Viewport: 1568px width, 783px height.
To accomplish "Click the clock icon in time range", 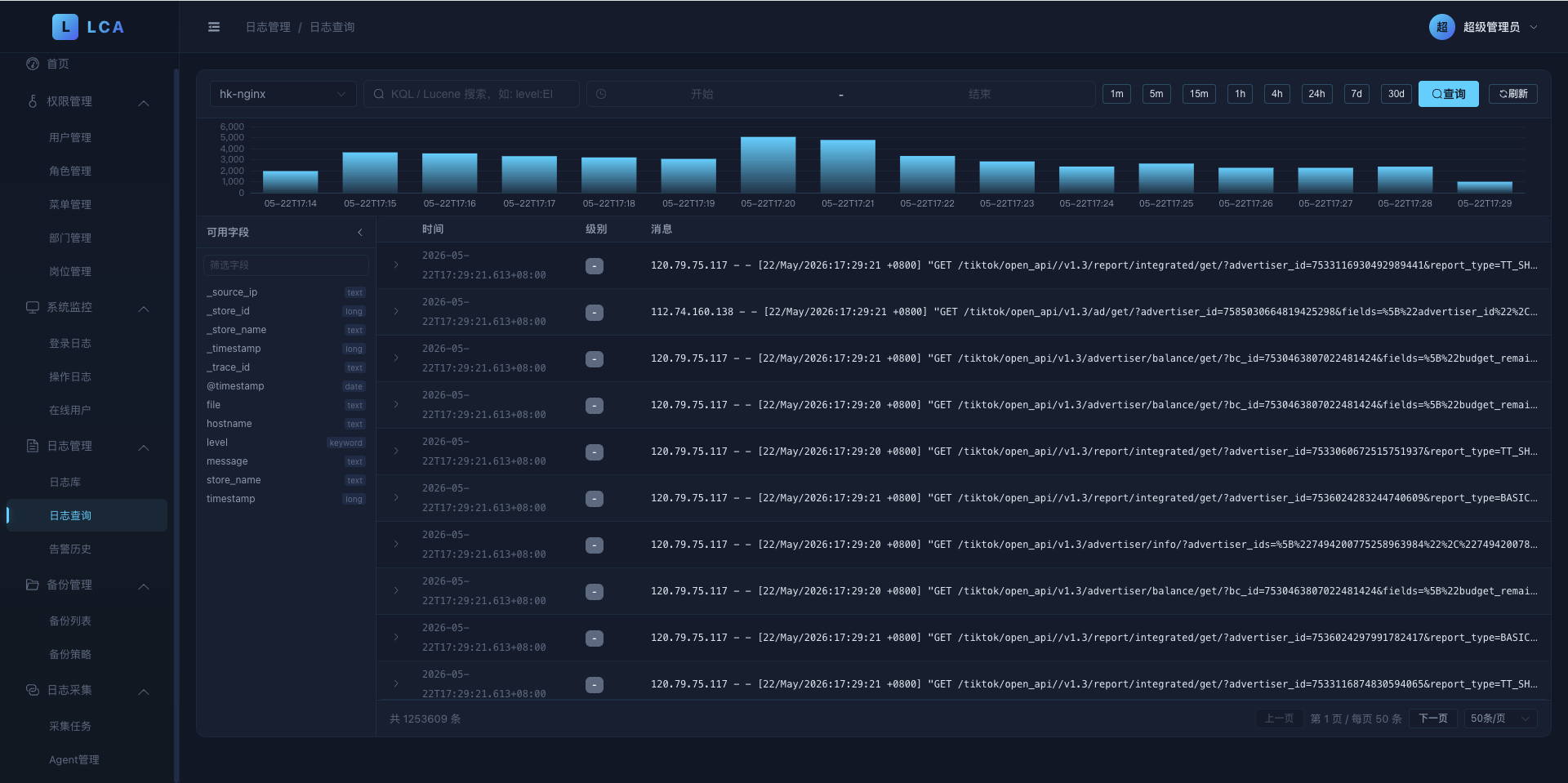I will [601, 94].
